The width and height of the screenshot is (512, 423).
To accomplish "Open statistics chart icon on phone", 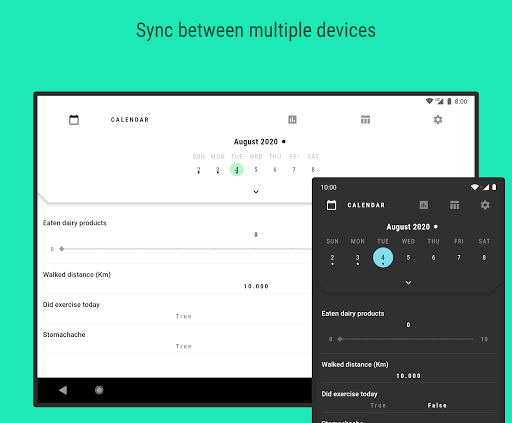I will [x=424, y=205].
